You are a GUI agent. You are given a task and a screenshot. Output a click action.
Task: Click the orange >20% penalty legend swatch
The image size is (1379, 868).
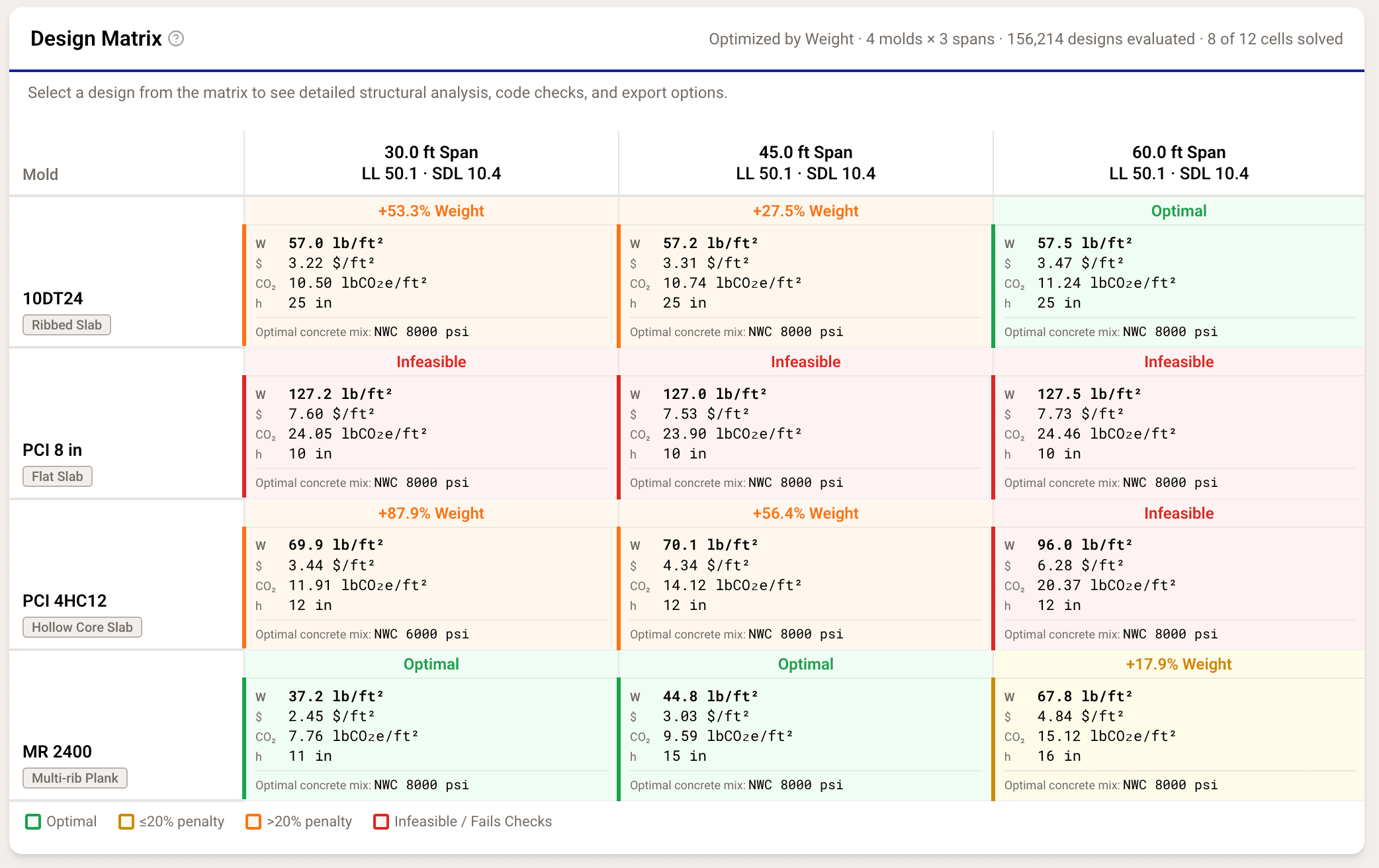click(x=253, y=822)
